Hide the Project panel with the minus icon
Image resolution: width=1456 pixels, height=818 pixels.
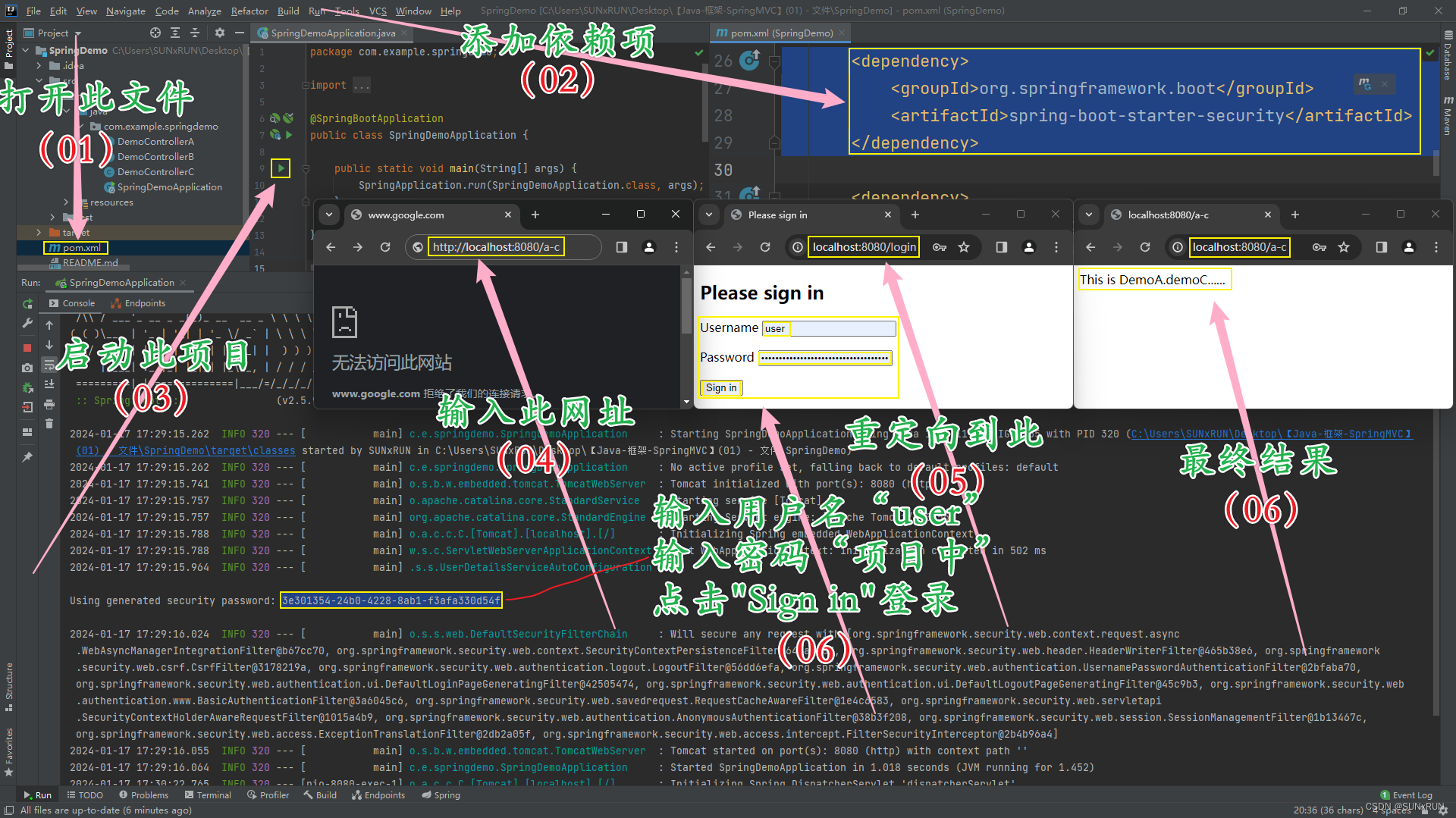(x=240, y=33)
